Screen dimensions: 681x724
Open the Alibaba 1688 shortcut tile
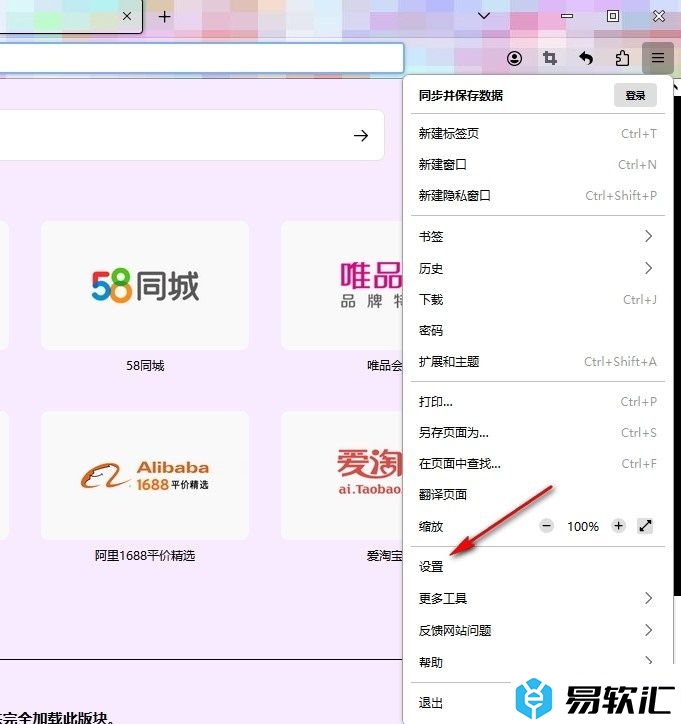click(x=145, y=476)
